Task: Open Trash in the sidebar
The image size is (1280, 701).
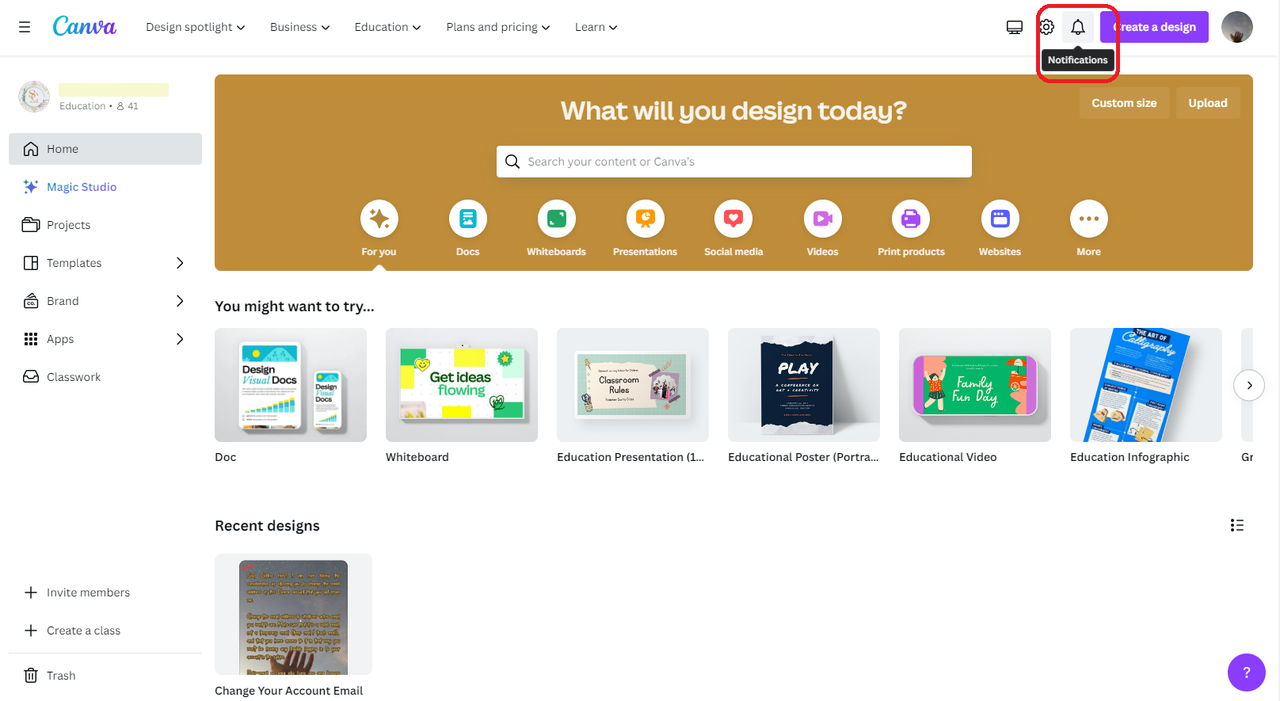Action: click(x=105, y=676)
